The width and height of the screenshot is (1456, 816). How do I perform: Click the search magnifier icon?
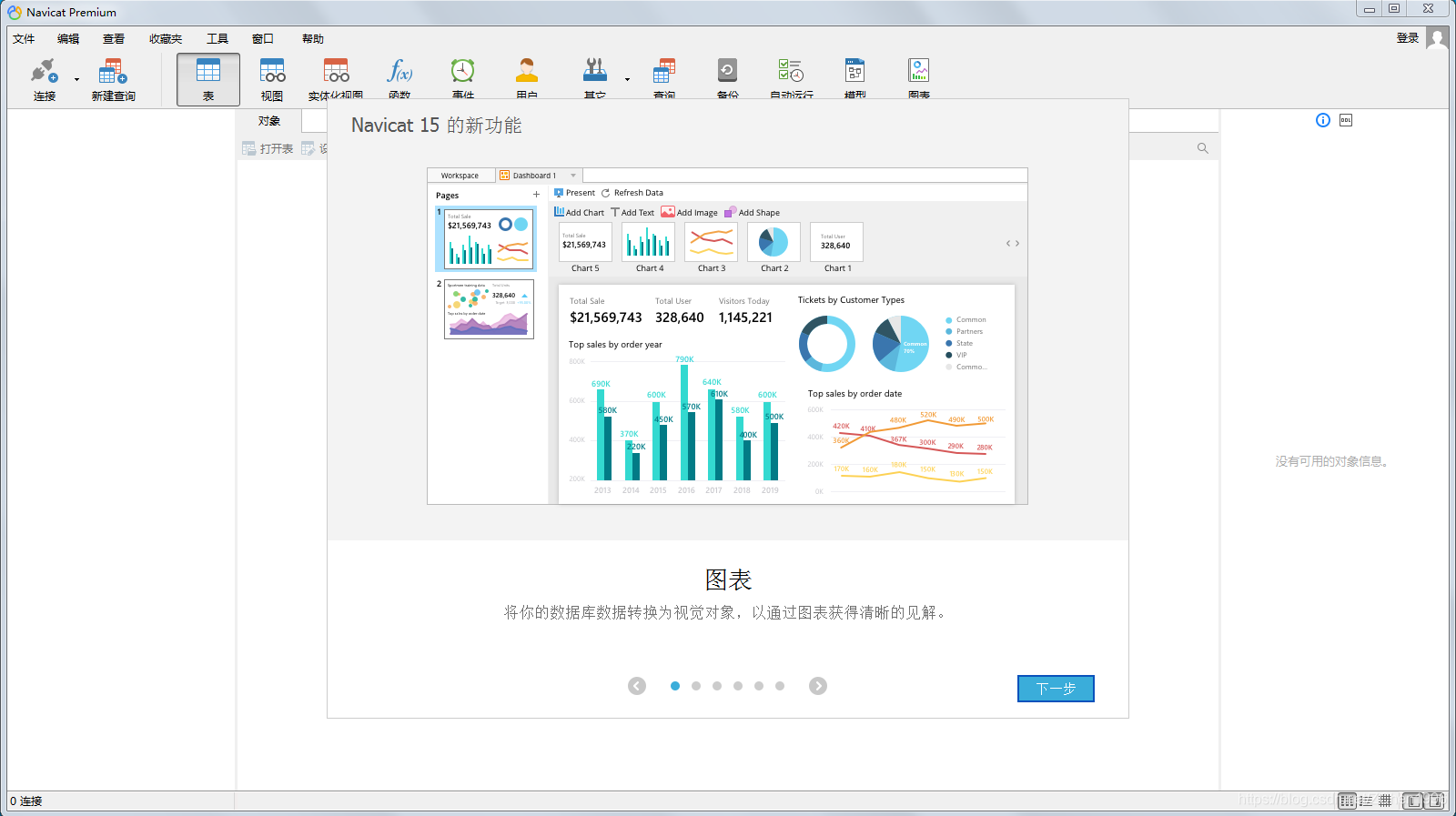coord(1203,148)
